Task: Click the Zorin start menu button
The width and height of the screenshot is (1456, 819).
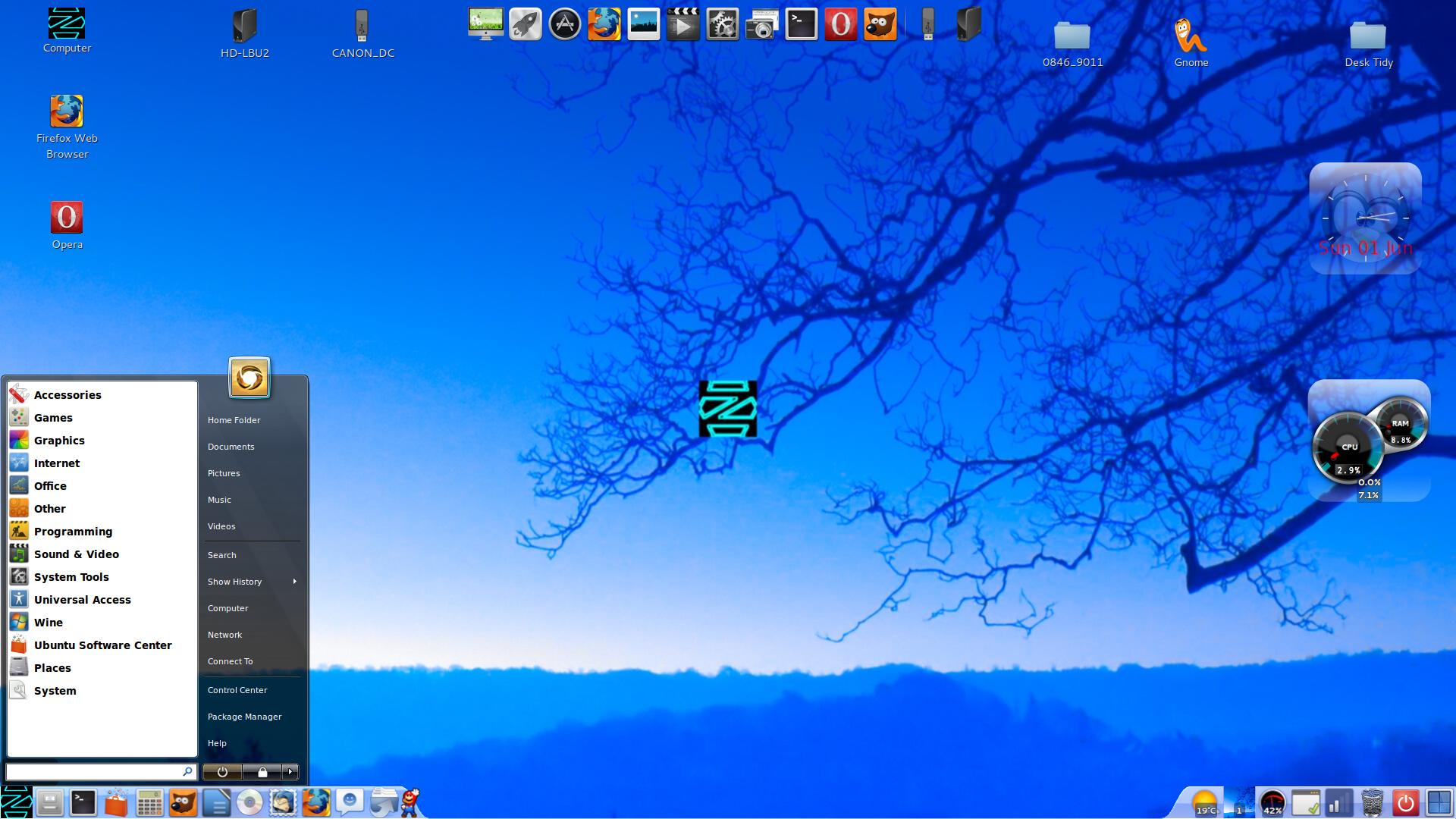Action: tap(16, 802)
